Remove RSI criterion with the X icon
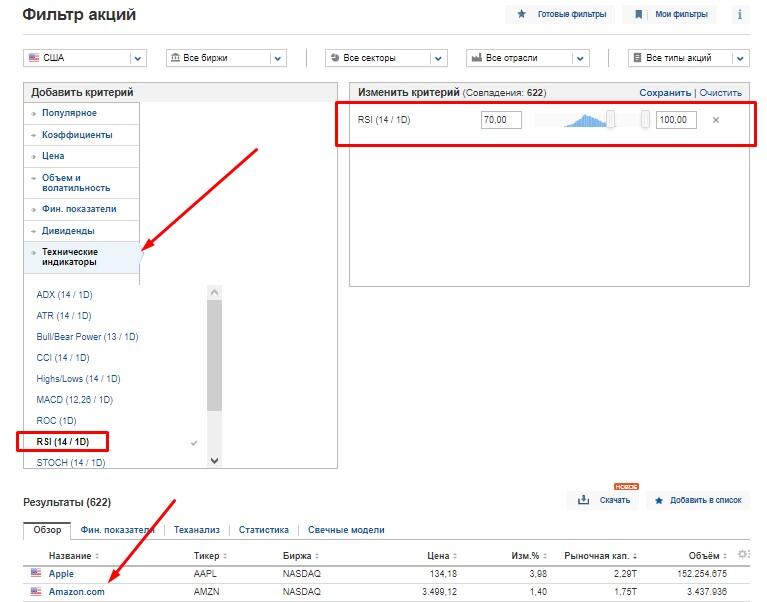The width and height of the screenshot is (767, 602). pos(715,120)
